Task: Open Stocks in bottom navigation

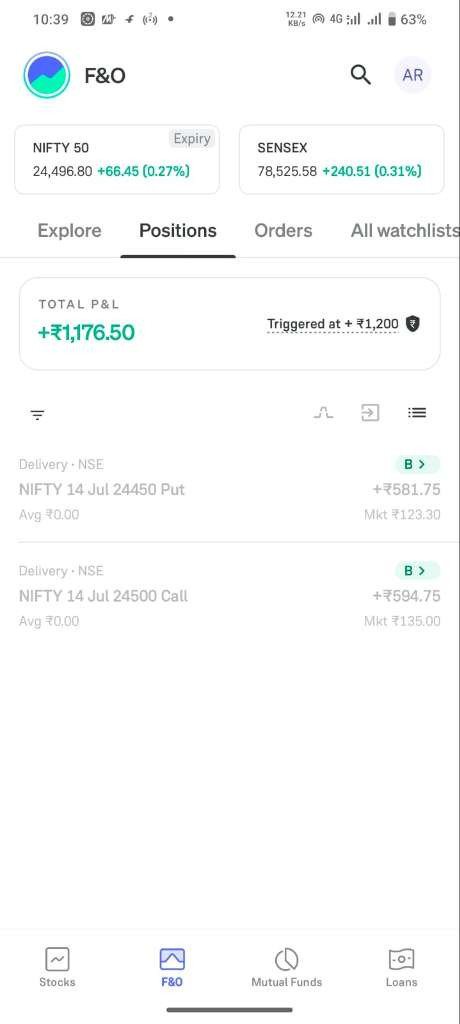Action: 57,967
